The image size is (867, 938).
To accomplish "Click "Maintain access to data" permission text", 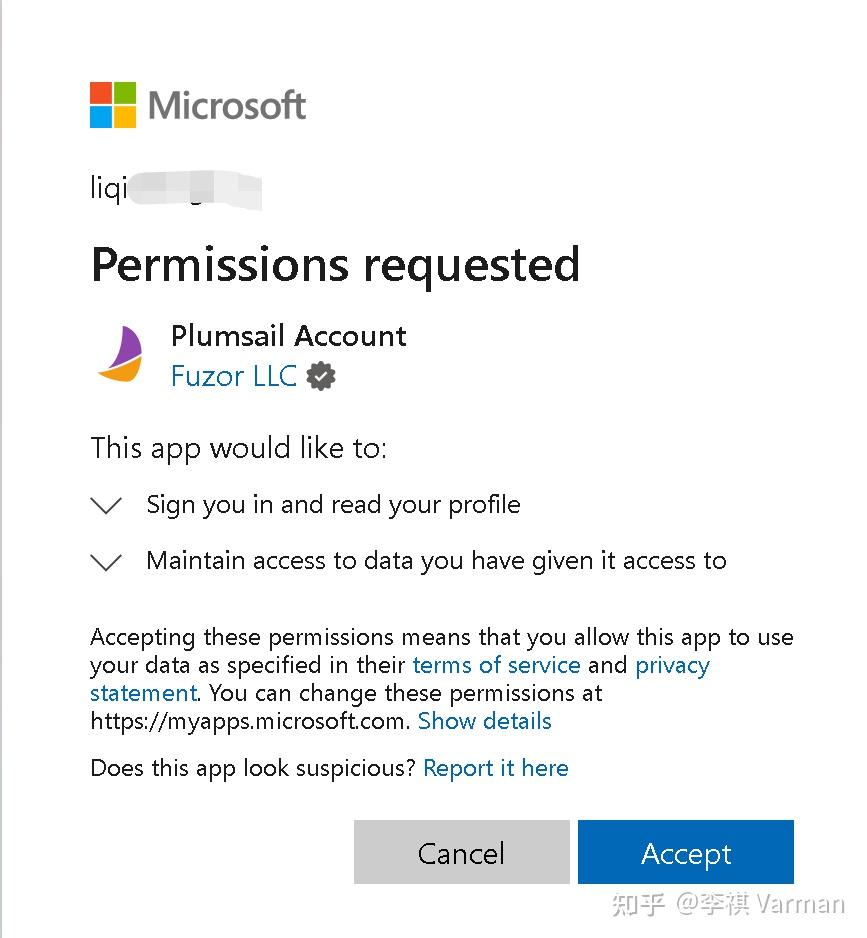I will (x=436, y=561).
